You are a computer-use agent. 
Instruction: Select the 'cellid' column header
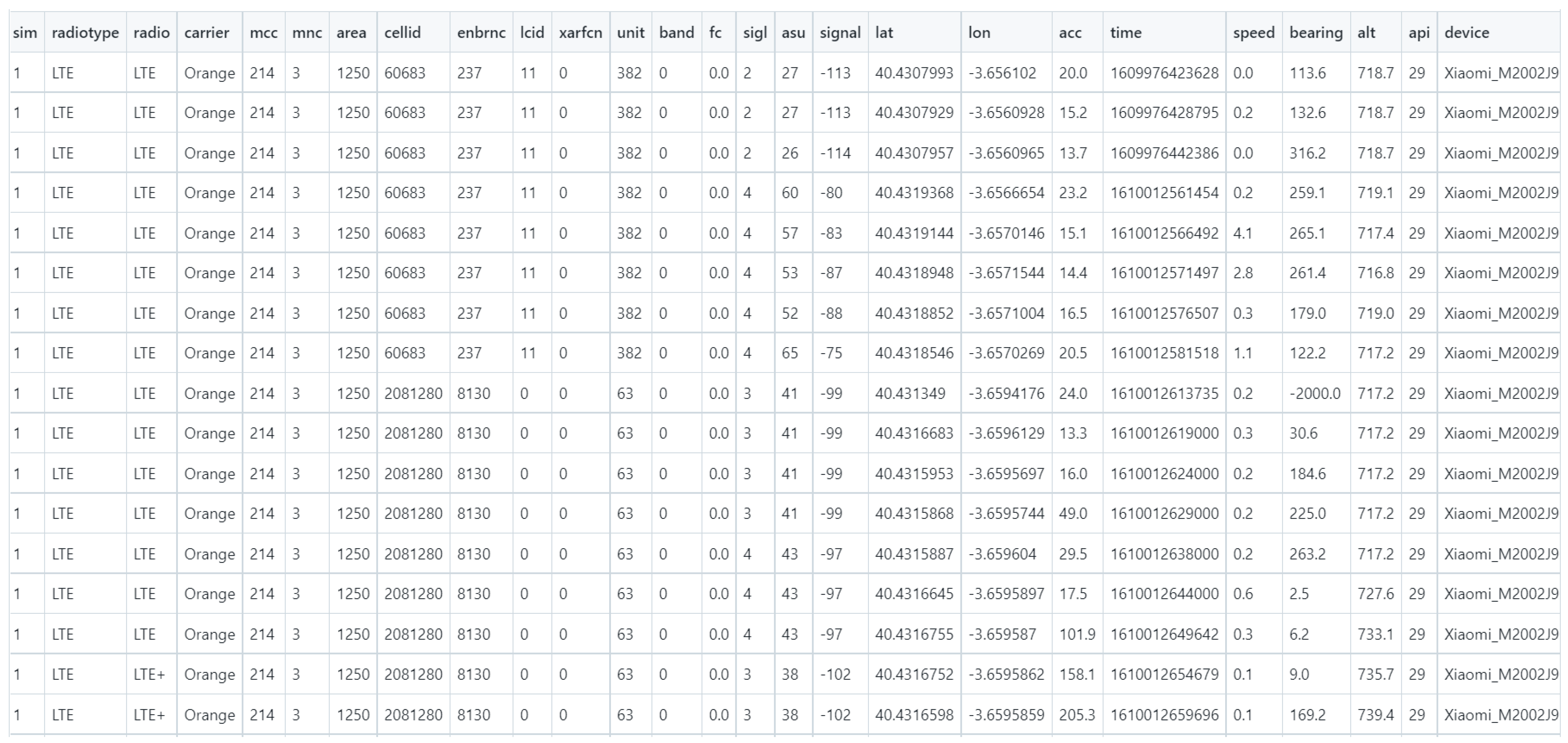(402, 33)
